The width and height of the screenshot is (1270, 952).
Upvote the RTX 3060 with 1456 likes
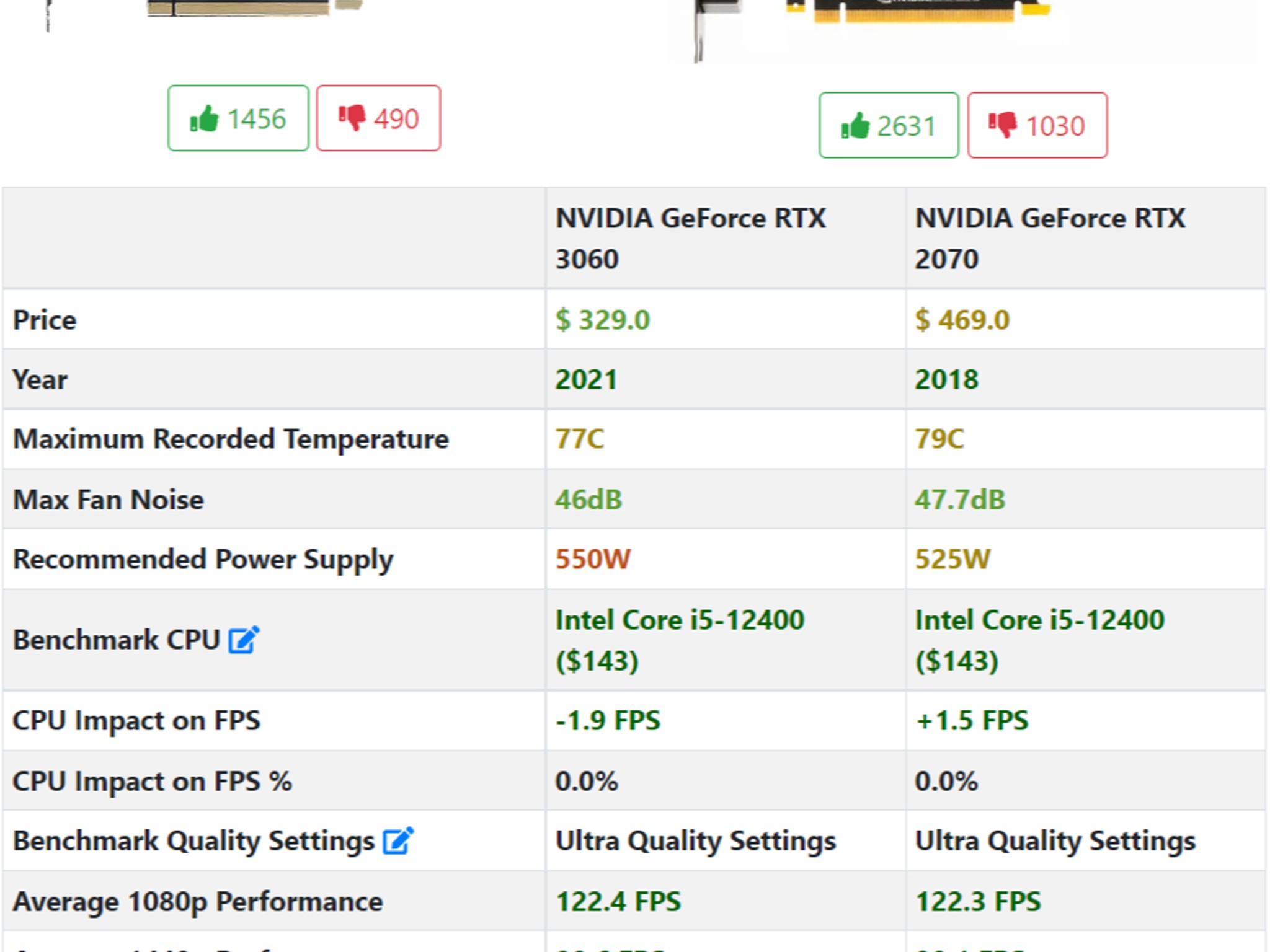[x=238, y=118]
